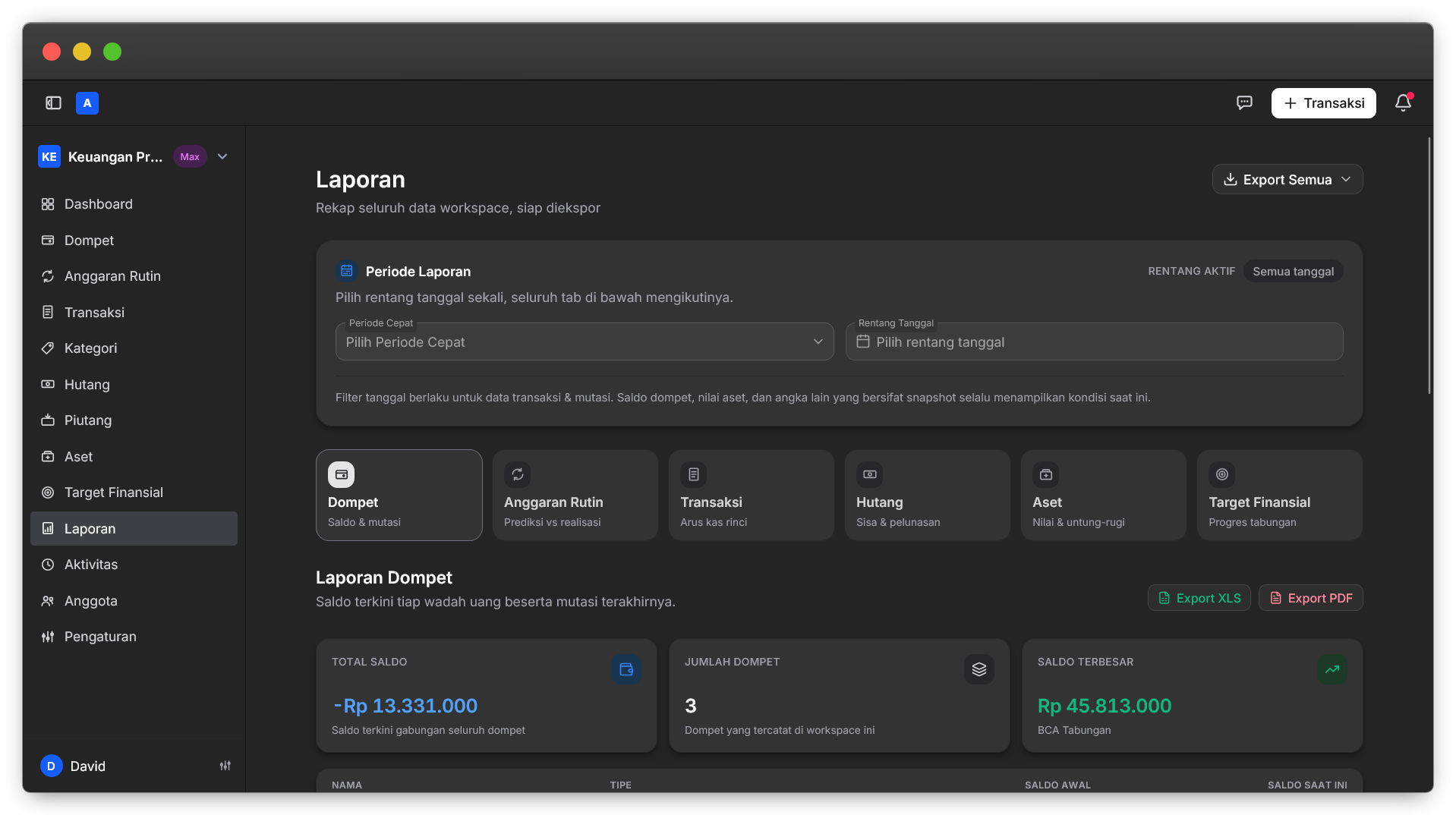Click the Total Saldo wallet icon

pos(626,669)
